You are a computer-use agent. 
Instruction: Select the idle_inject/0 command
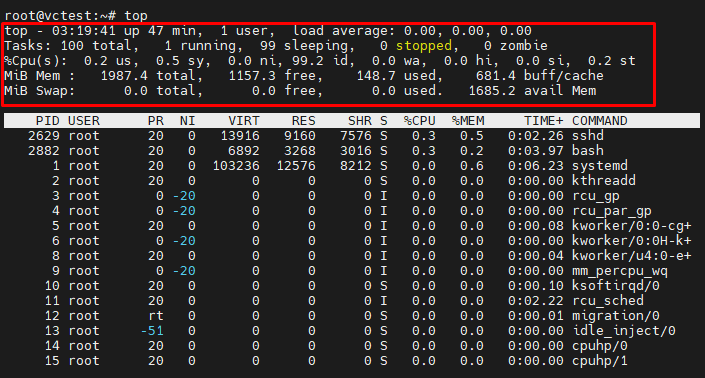(x=623, y=331)
